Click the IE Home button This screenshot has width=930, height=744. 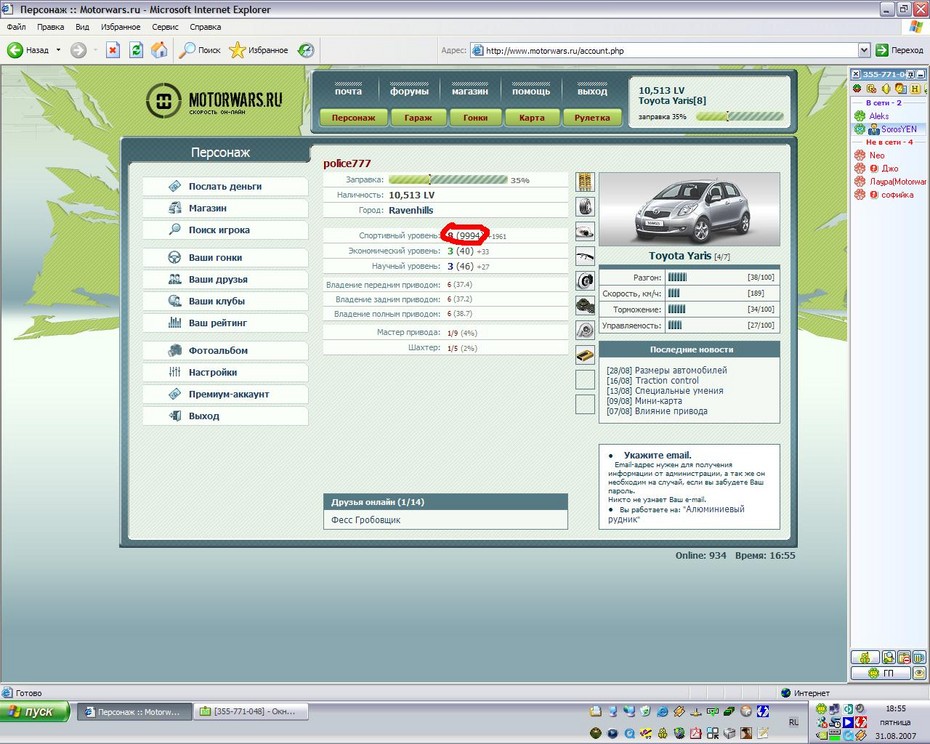pyautogui.click(x=159, y=50)
